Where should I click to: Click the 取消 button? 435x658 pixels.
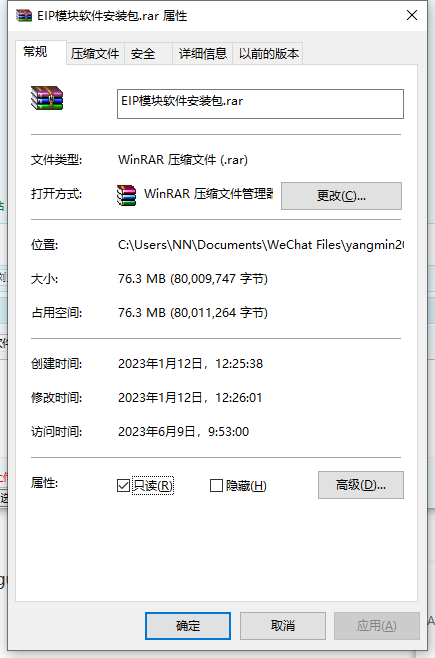pyautogui.click(x=283, y=626)
